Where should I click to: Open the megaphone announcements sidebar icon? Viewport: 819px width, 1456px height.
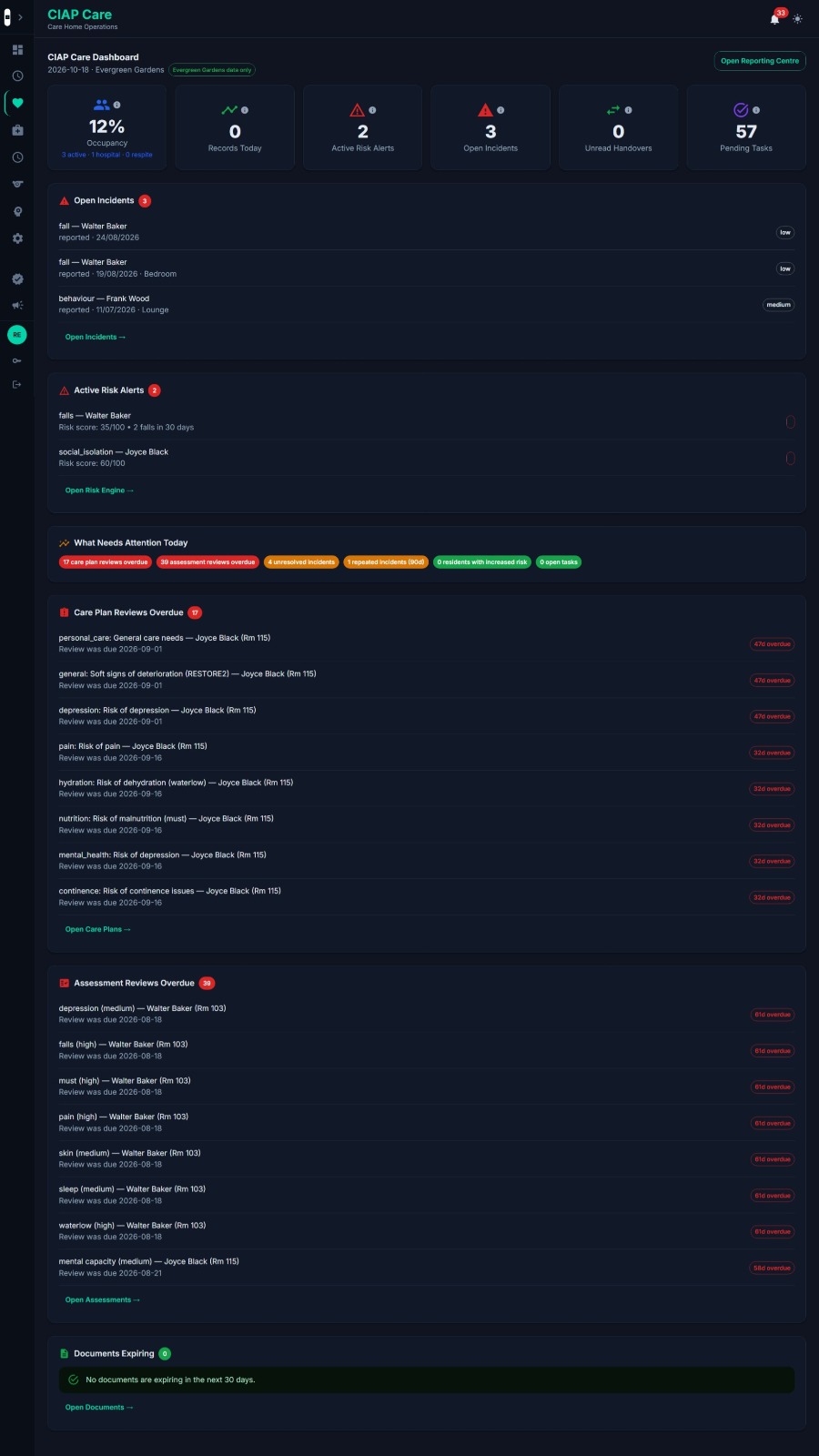tap(17, 306)
